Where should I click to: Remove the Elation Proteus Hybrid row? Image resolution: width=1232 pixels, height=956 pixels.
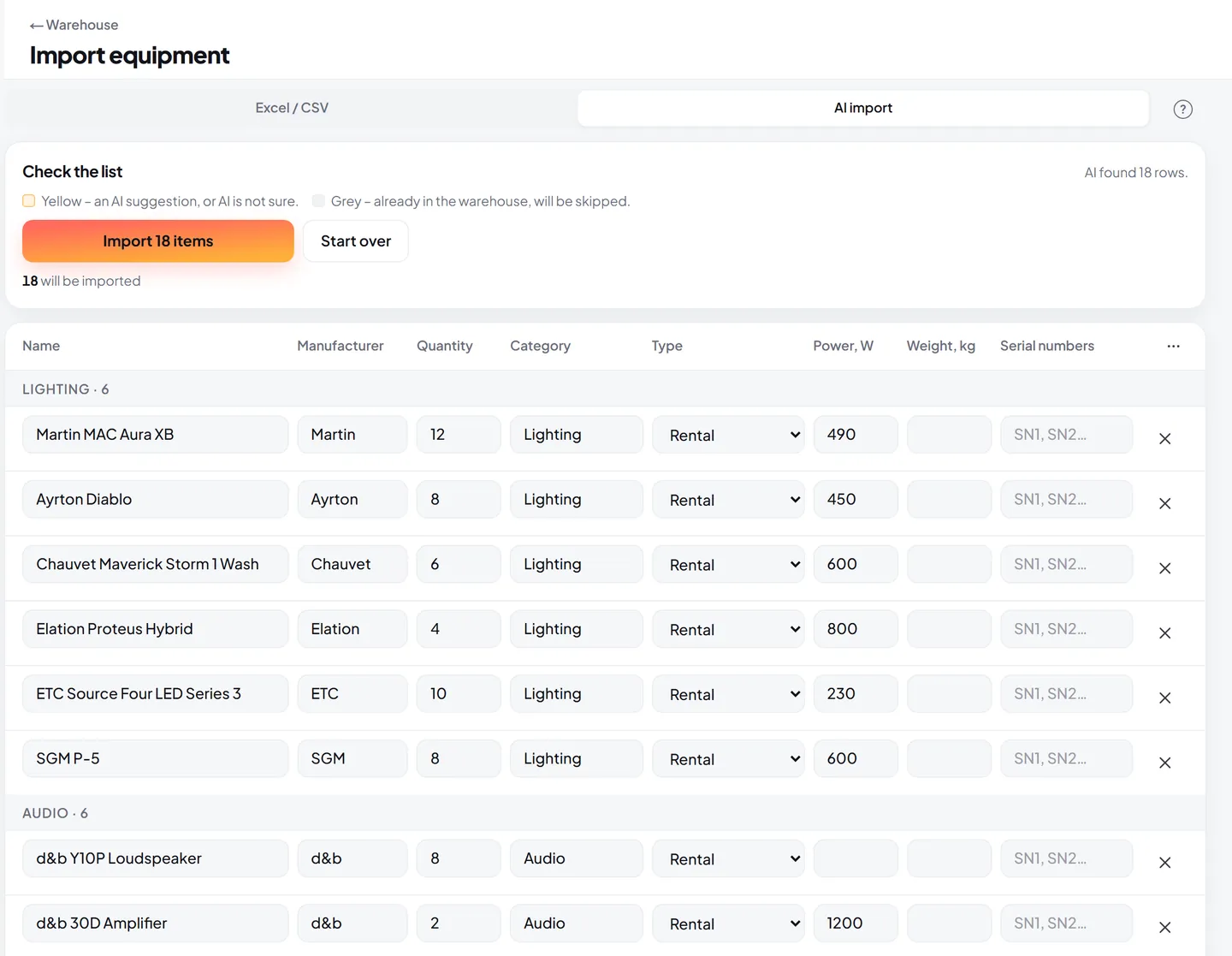[1164, 633]
